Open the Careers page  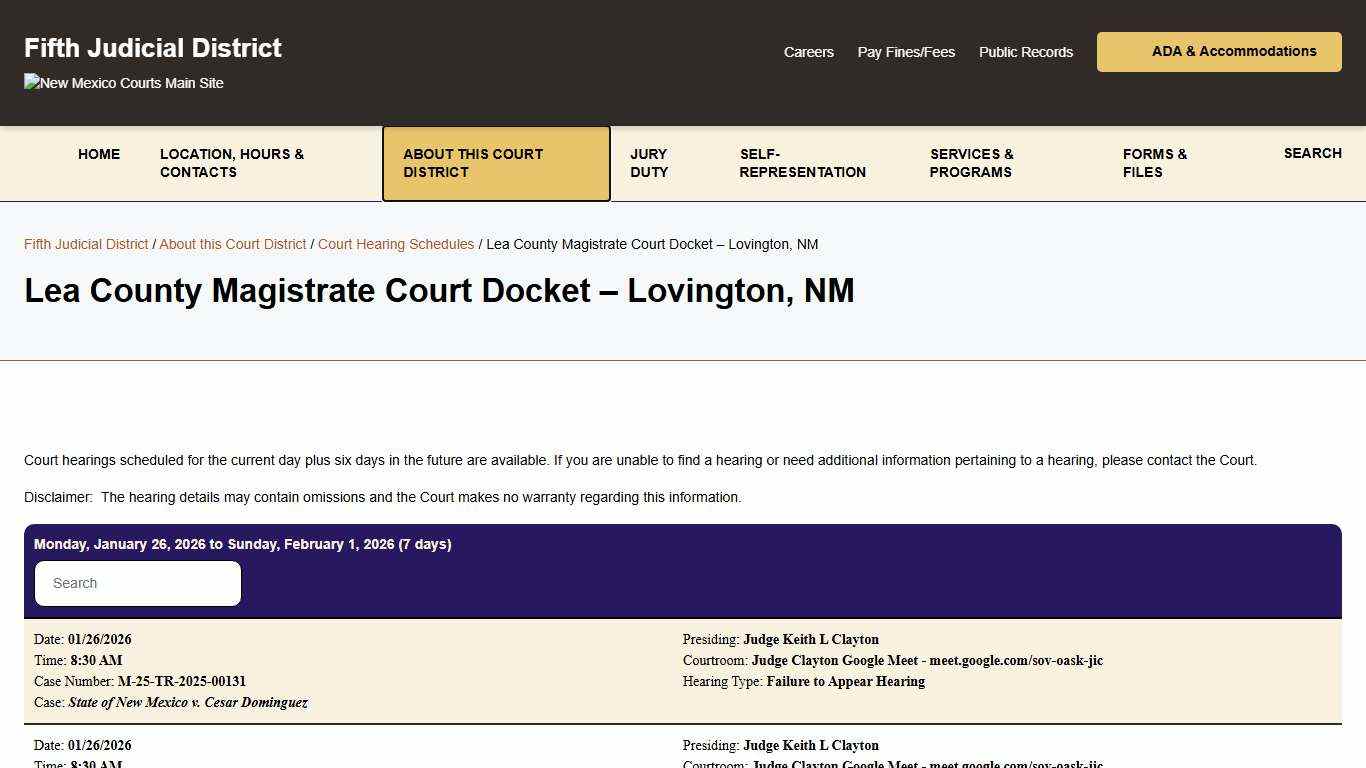coord(808,52)
